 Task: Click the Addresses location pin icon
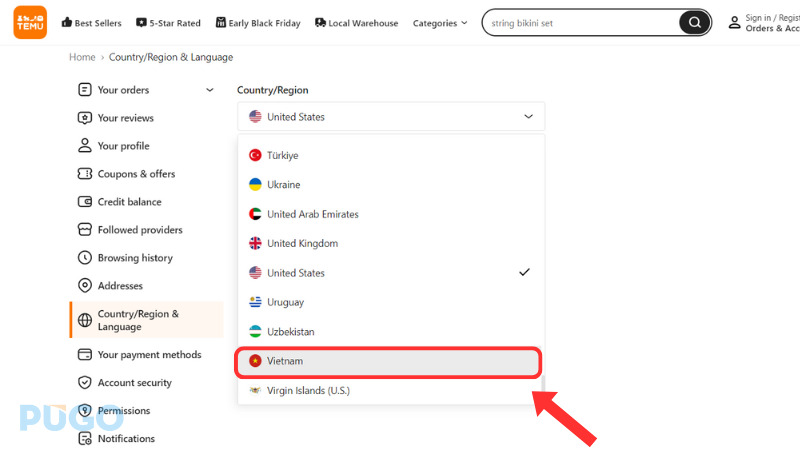(85, 286)
